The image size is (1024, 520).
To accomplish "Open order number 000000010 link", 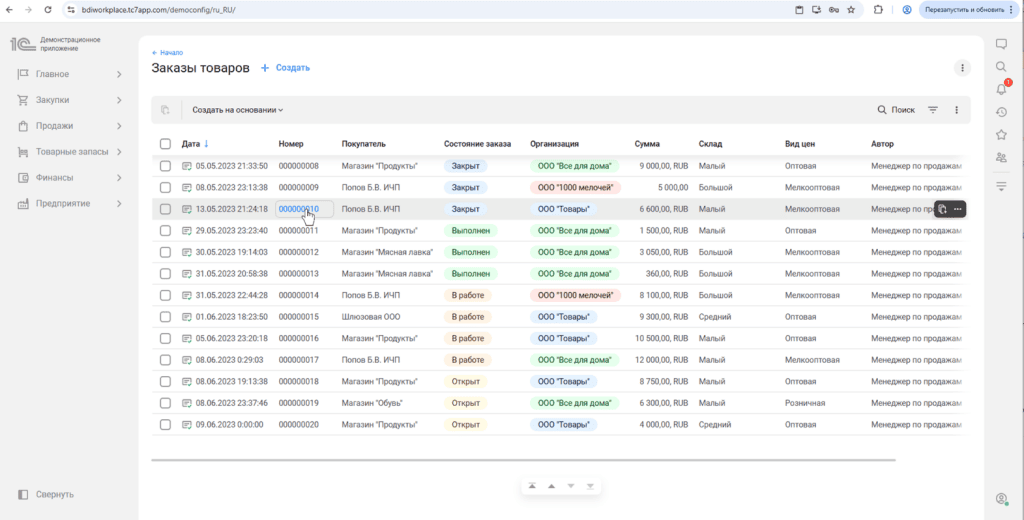I will click(298, 209).
